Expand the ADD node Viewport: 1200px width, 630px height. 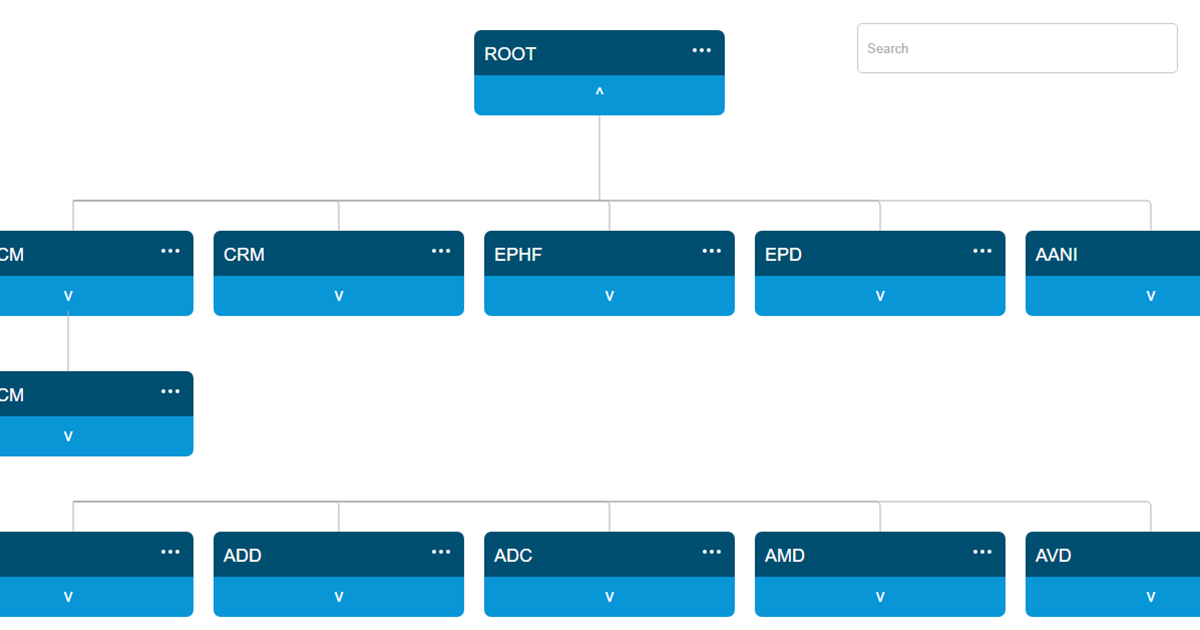pyautogui.click(x=339, y=597)
